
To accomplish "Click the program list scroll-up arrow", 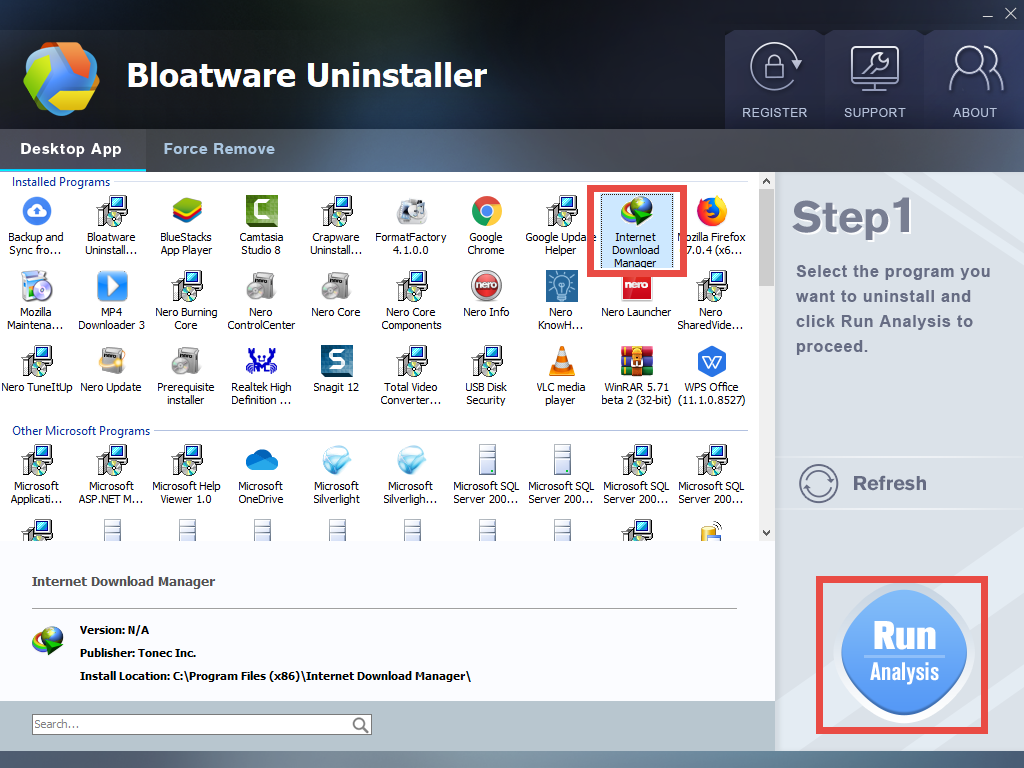I will (767, 182).
